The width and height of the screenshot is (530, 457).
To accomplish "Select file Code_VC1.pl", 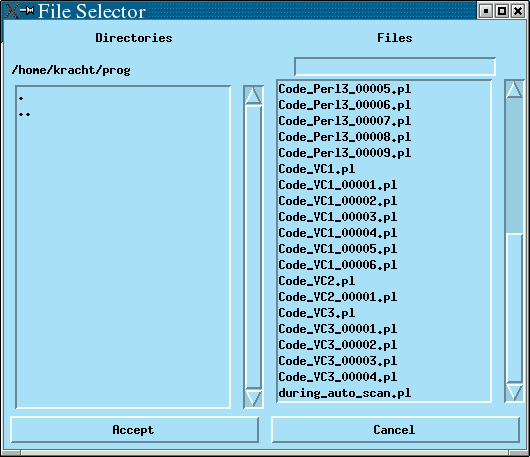I will click(x=316, y=169).
